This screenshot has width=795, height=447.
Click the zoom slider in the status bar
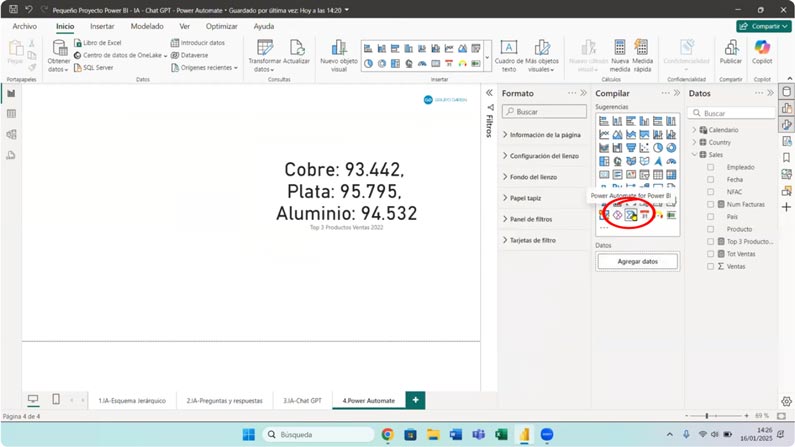tap(707, 415)
